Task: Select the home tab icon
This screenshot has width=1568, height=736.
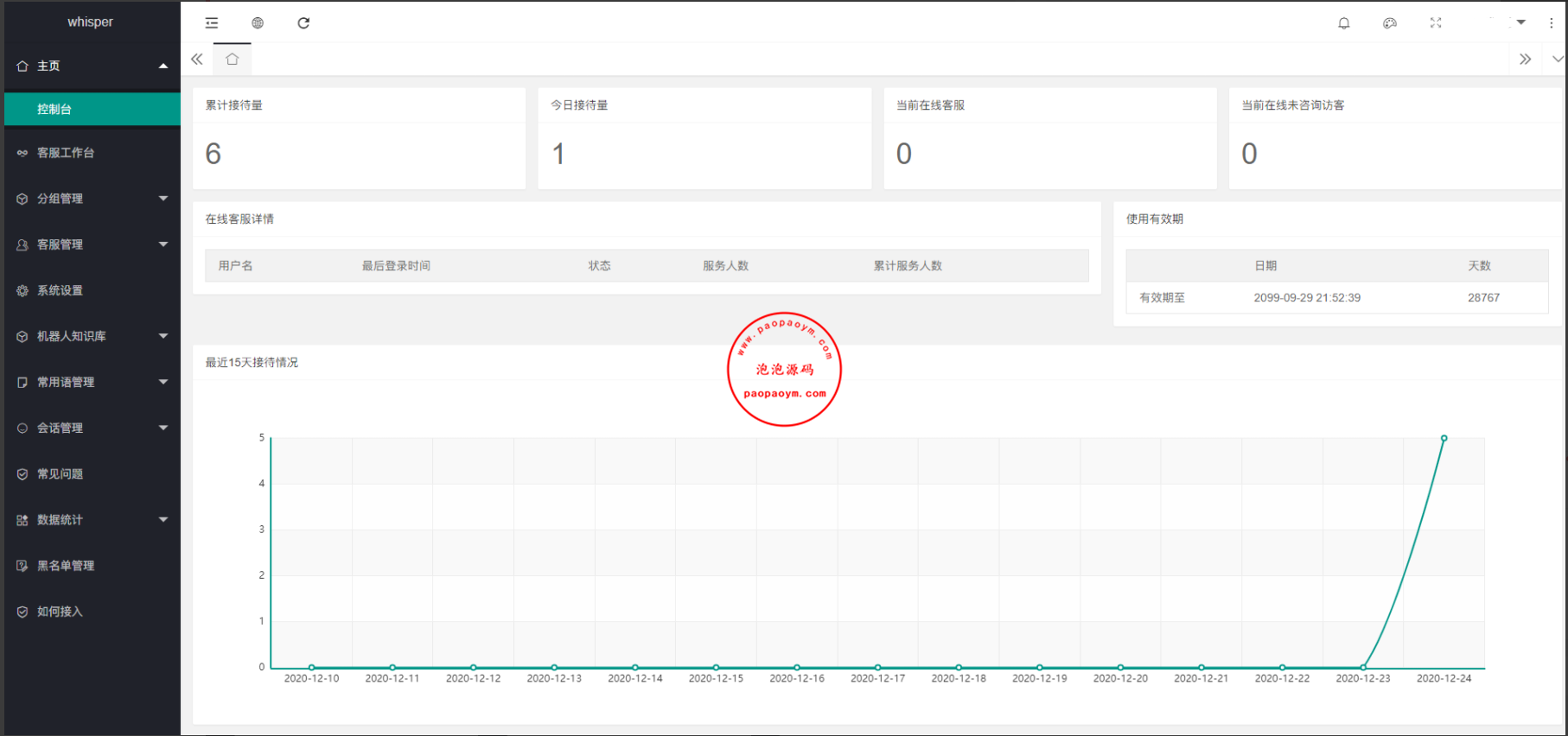Action: pyautogui.click(x=232, y=59)
